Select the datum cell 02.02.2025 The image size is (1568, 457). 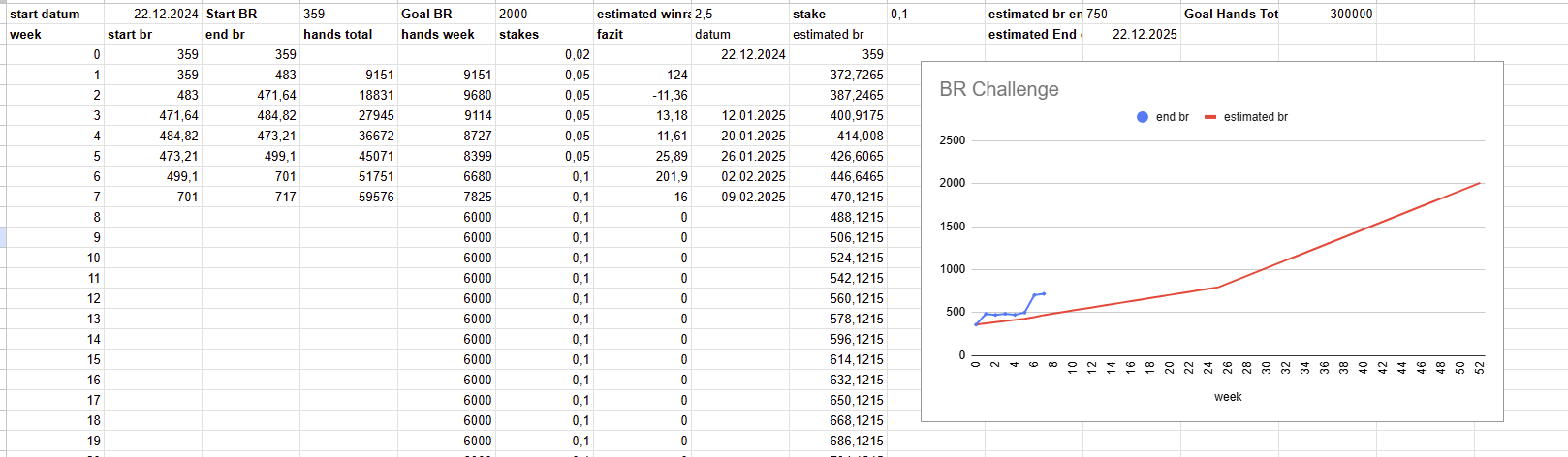pyautogui.click(x=740, y=176)
